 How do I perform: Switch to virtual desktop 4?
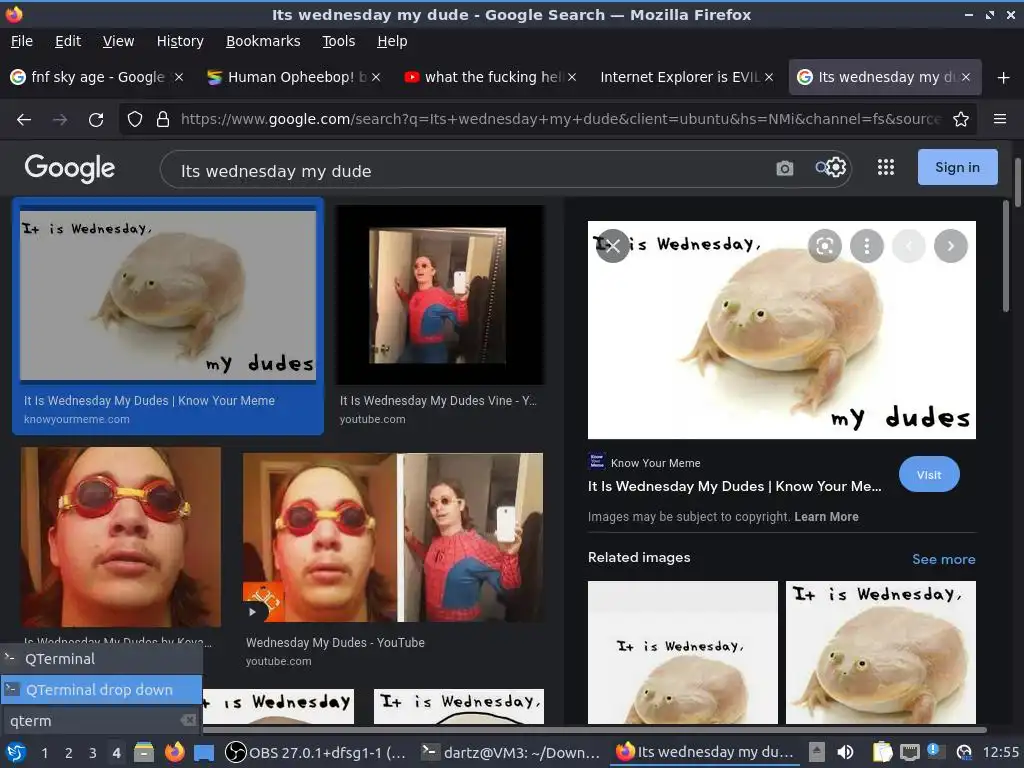tap(116, 753)
